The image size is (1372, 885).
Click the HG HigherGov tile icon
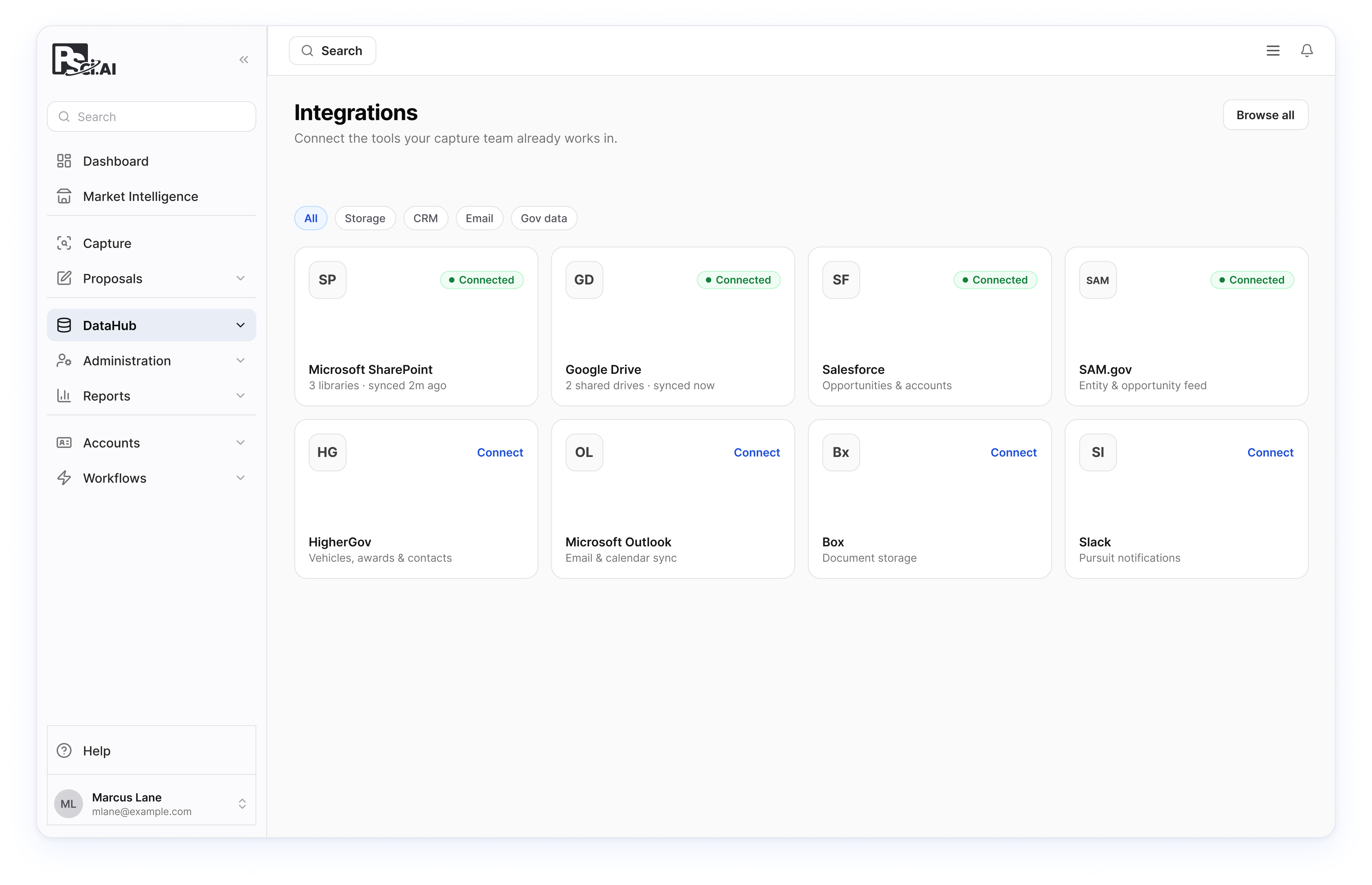[x=327, y=452]
